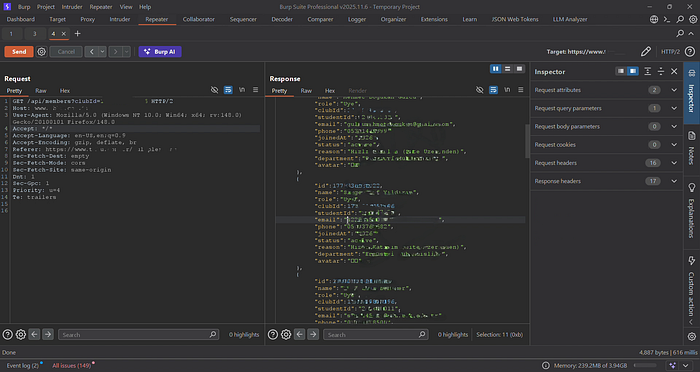This screenshot has width=700, height=372.
Task: Click the Burp AI button
Action: pyautogui.click(x=160, y=52)
